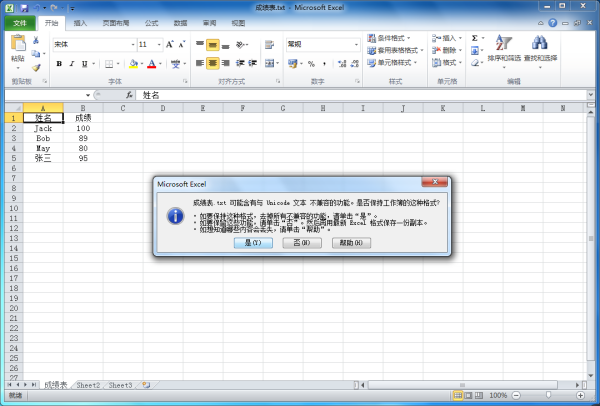
Task: Toggle Align Text Right
Action: (x=225, y=63)
